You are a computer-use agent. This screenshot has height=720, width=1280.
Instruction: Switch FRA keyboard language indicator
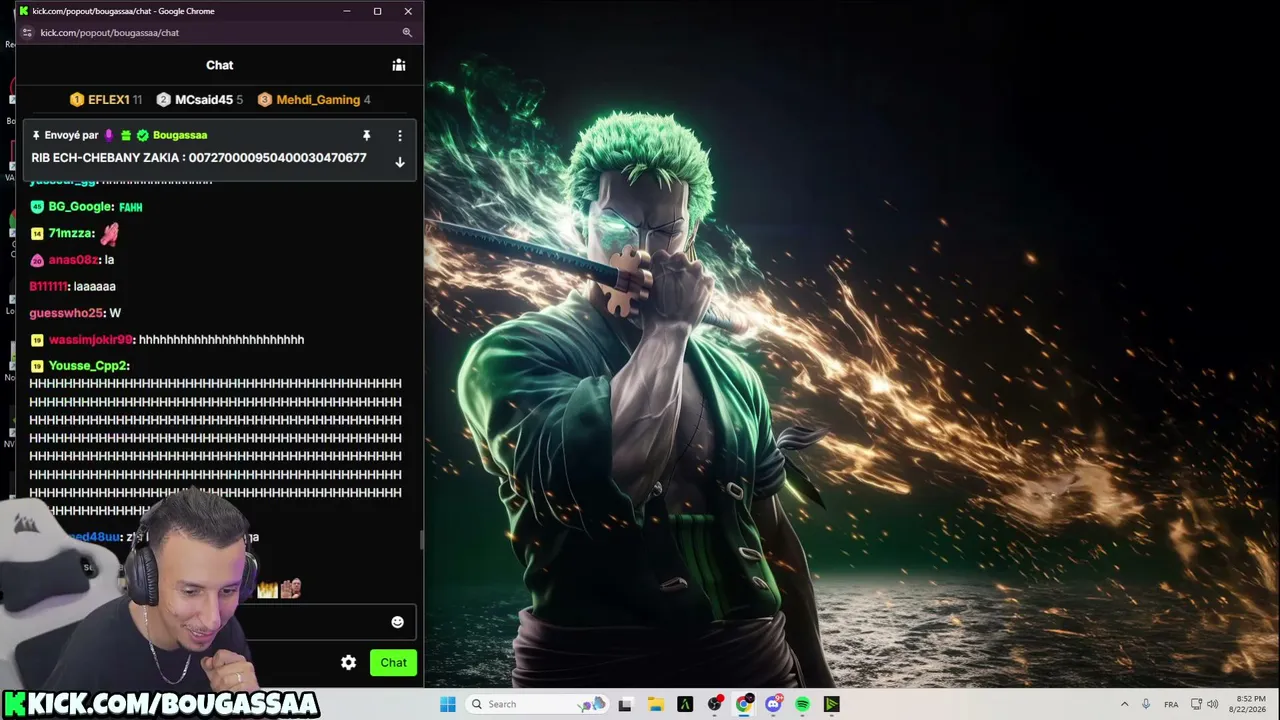(1171, 704)
